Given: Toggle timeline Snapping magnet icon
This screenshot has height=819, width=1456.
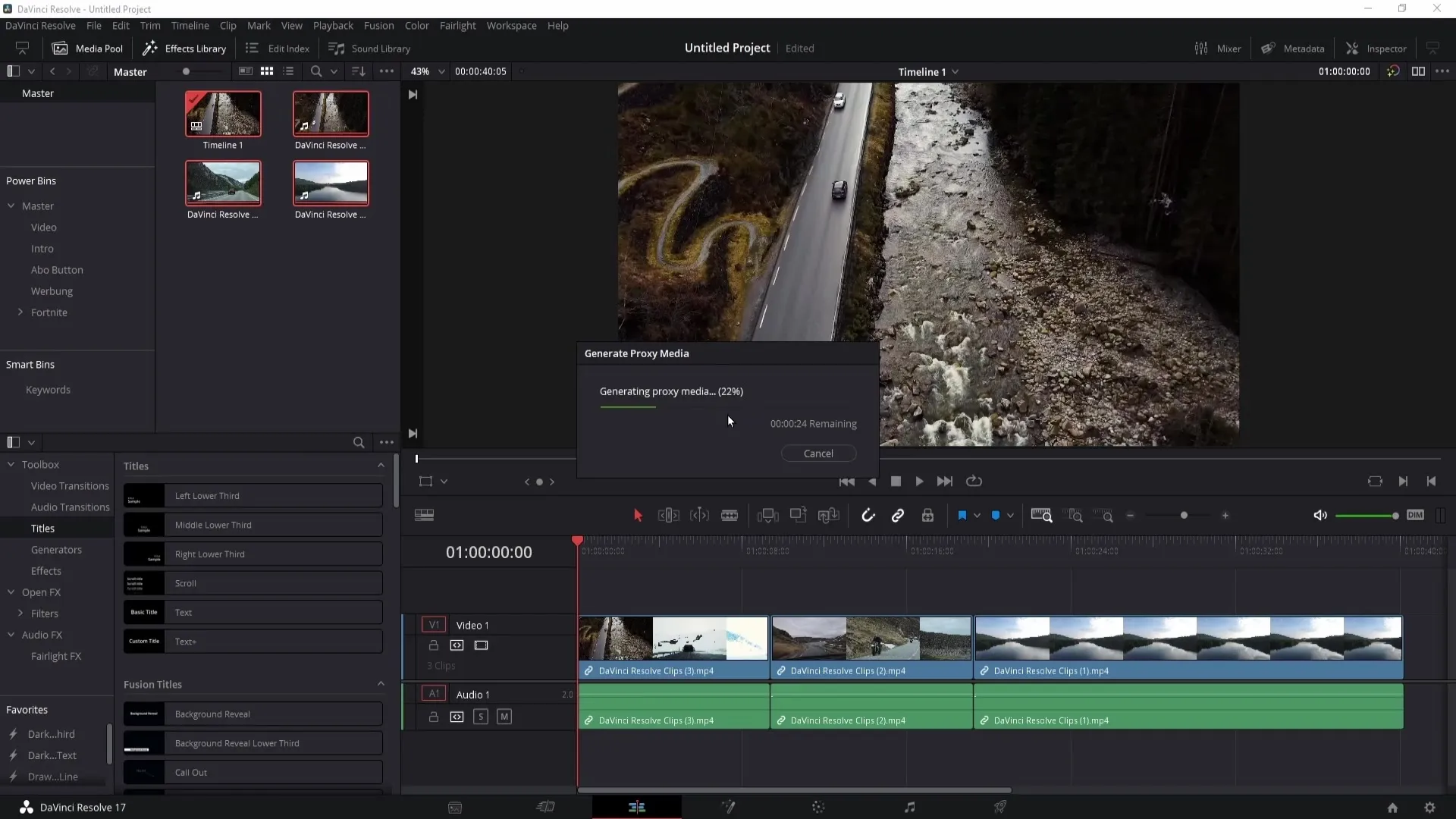Looking at the screenshot, I should pyautogui.click(x=868, y=516).
